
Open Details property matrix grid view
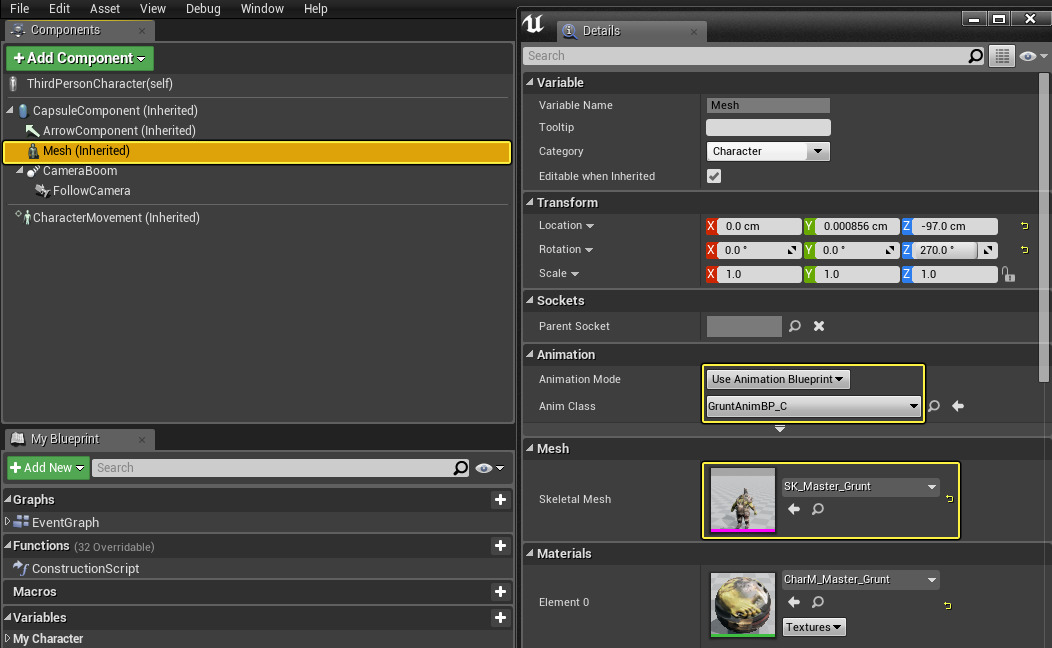tap(1001, 56)
